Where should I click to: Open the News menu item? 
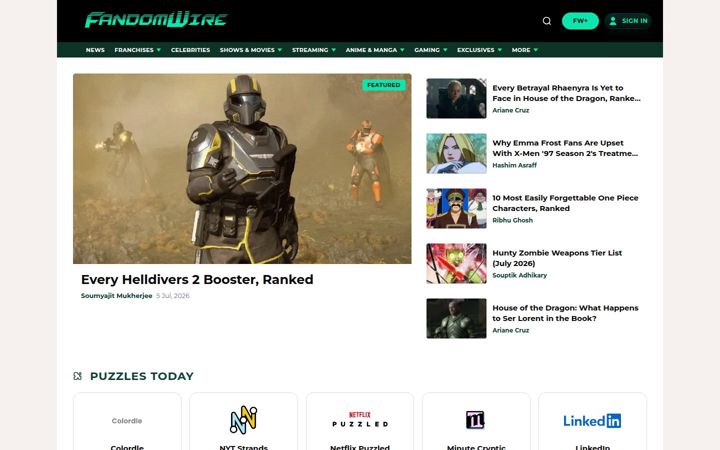point(95,50)
